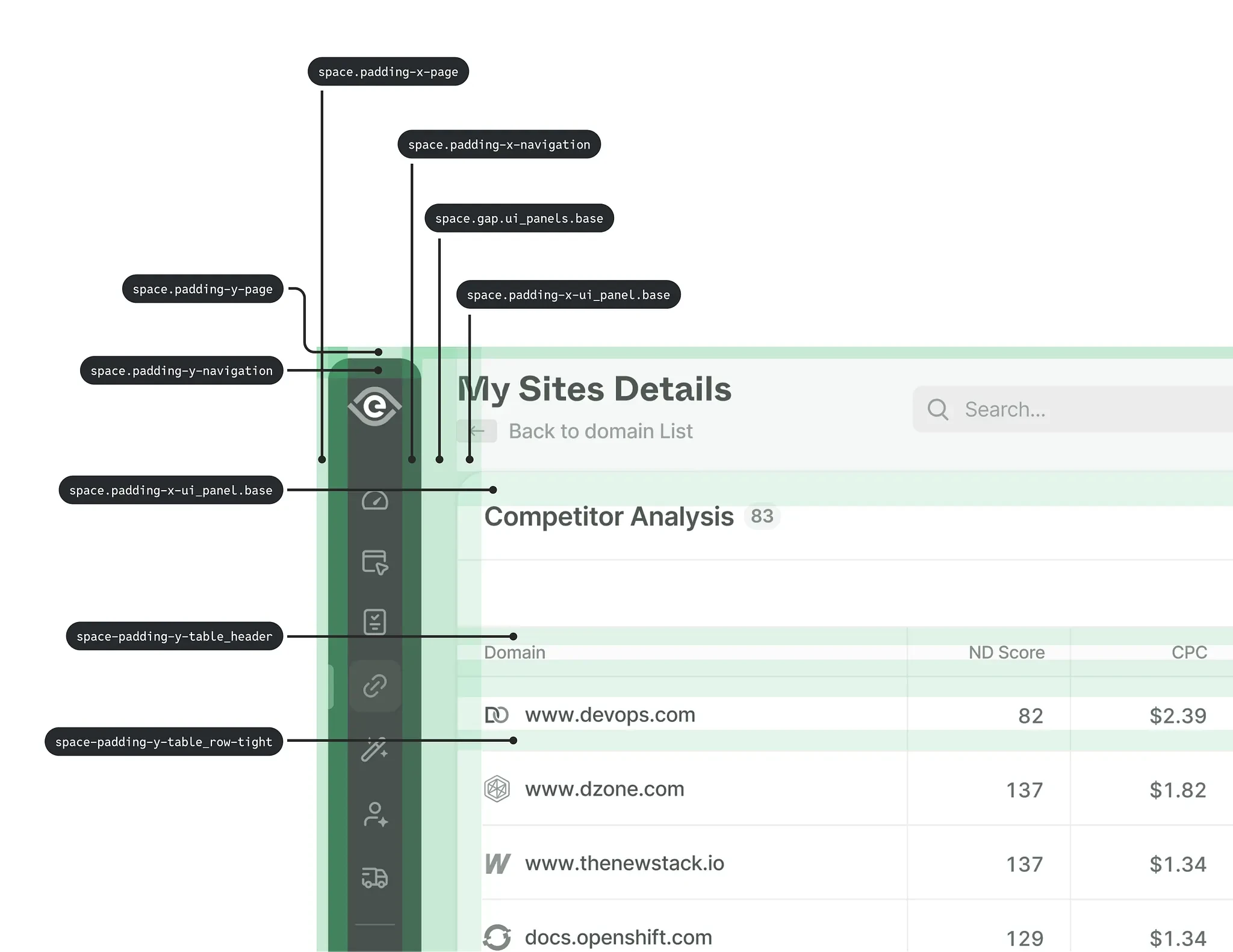
Task: Sort by ND Score column header
Action: pyautogui.click(x=1006, y=652)
